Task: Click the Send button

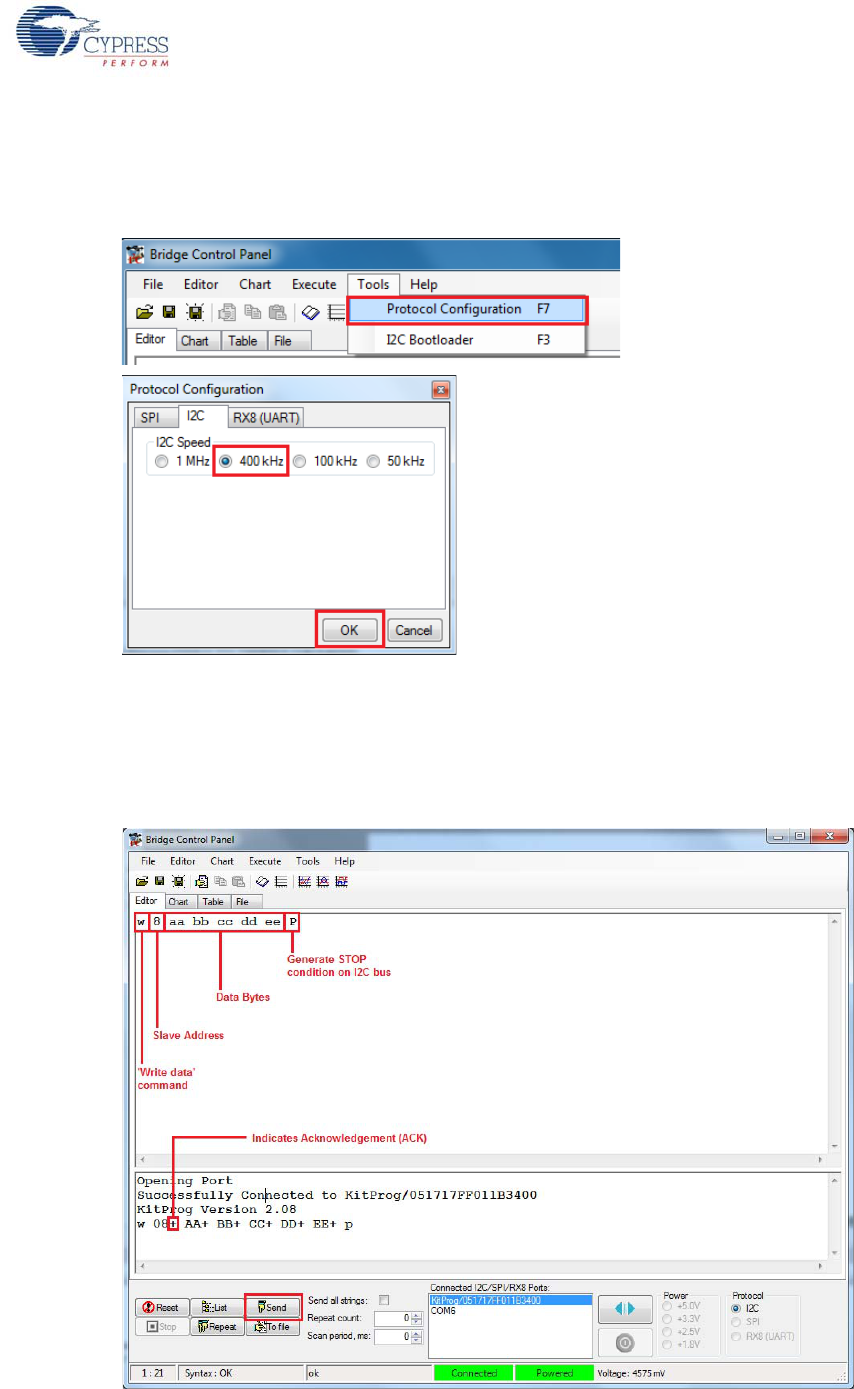Action: tap(273, 1308)
